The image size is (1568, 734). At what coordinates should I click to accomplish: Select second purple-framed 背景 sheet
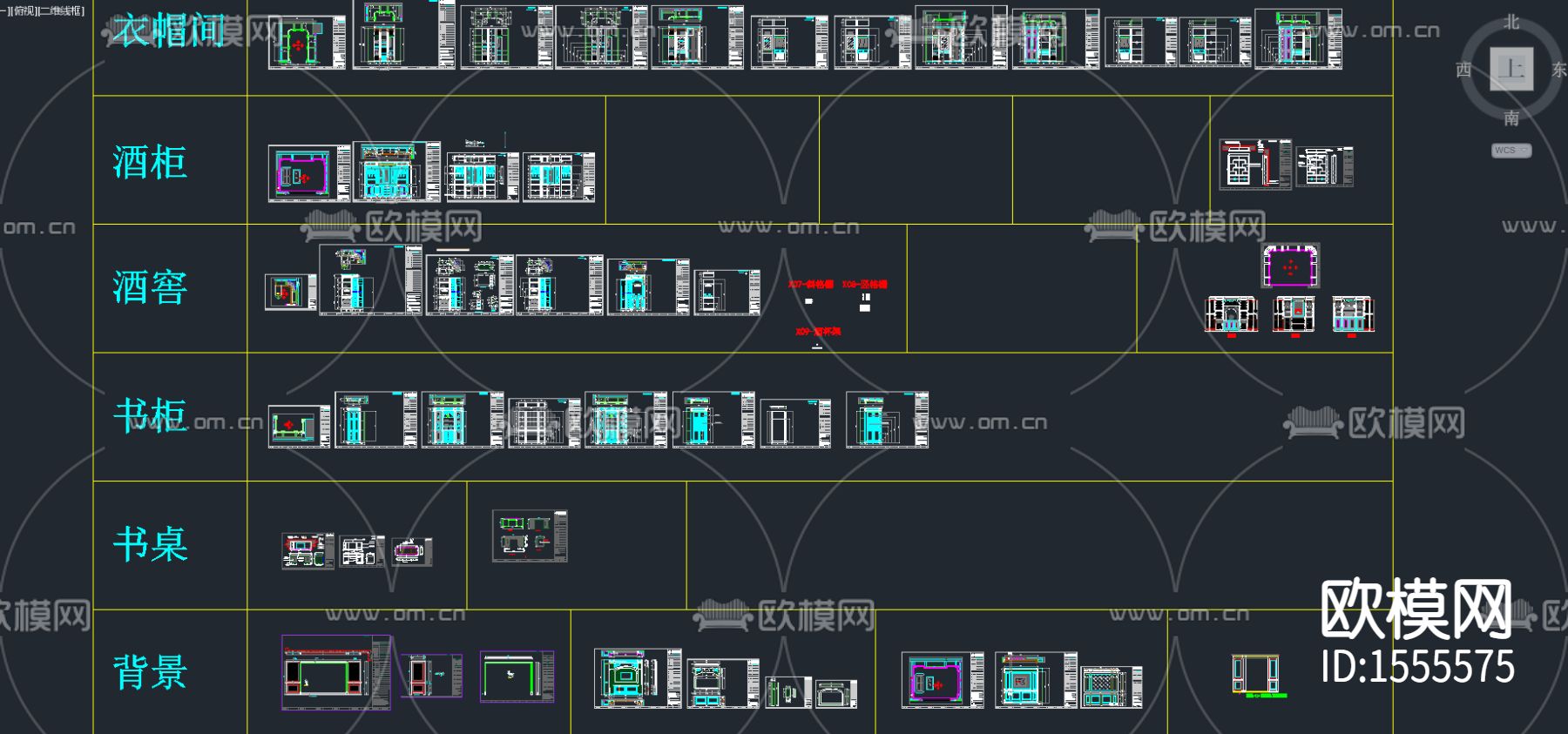click(431, 676)
